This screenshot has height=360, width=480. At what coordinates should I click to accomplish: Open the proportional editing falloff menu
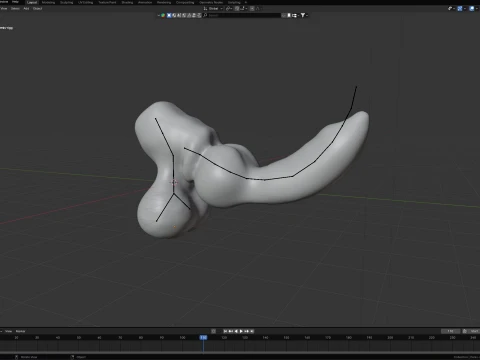coord(258,8)
